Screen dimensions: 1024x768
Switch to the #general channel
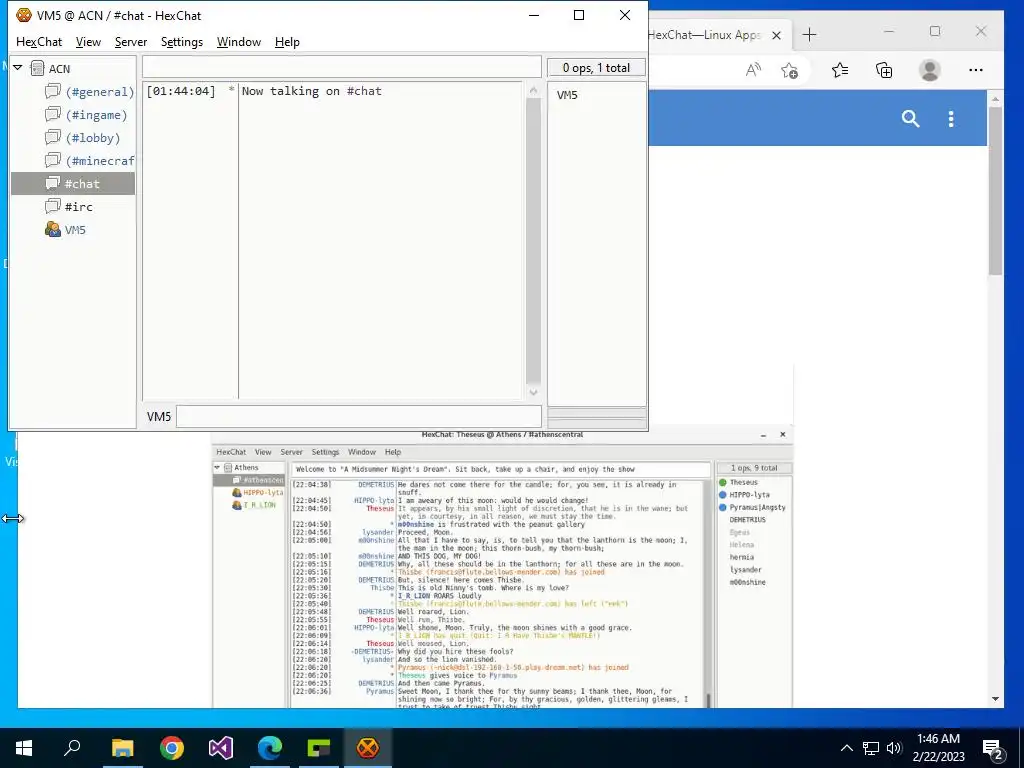99,92
